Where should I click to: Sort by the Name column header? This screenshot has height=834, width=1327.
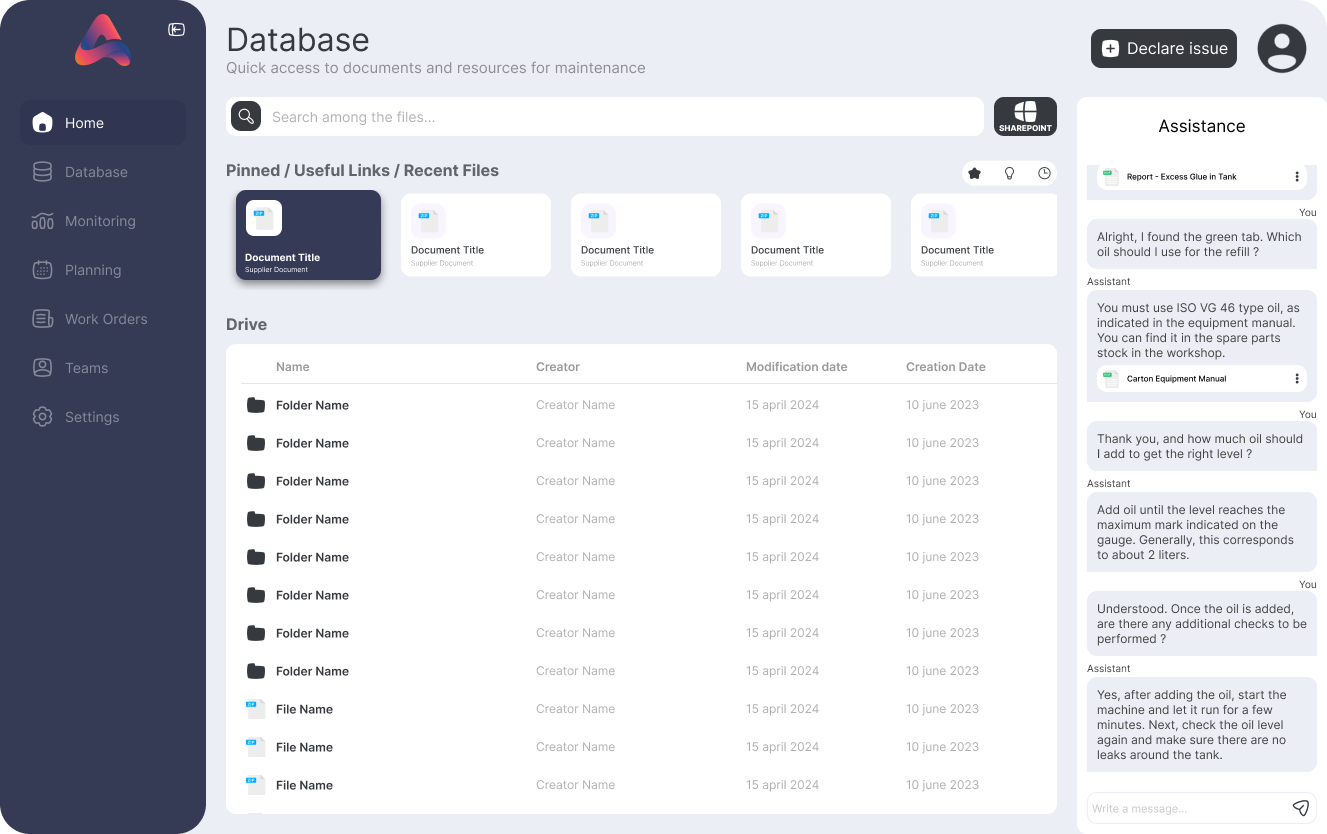(293, 367)
